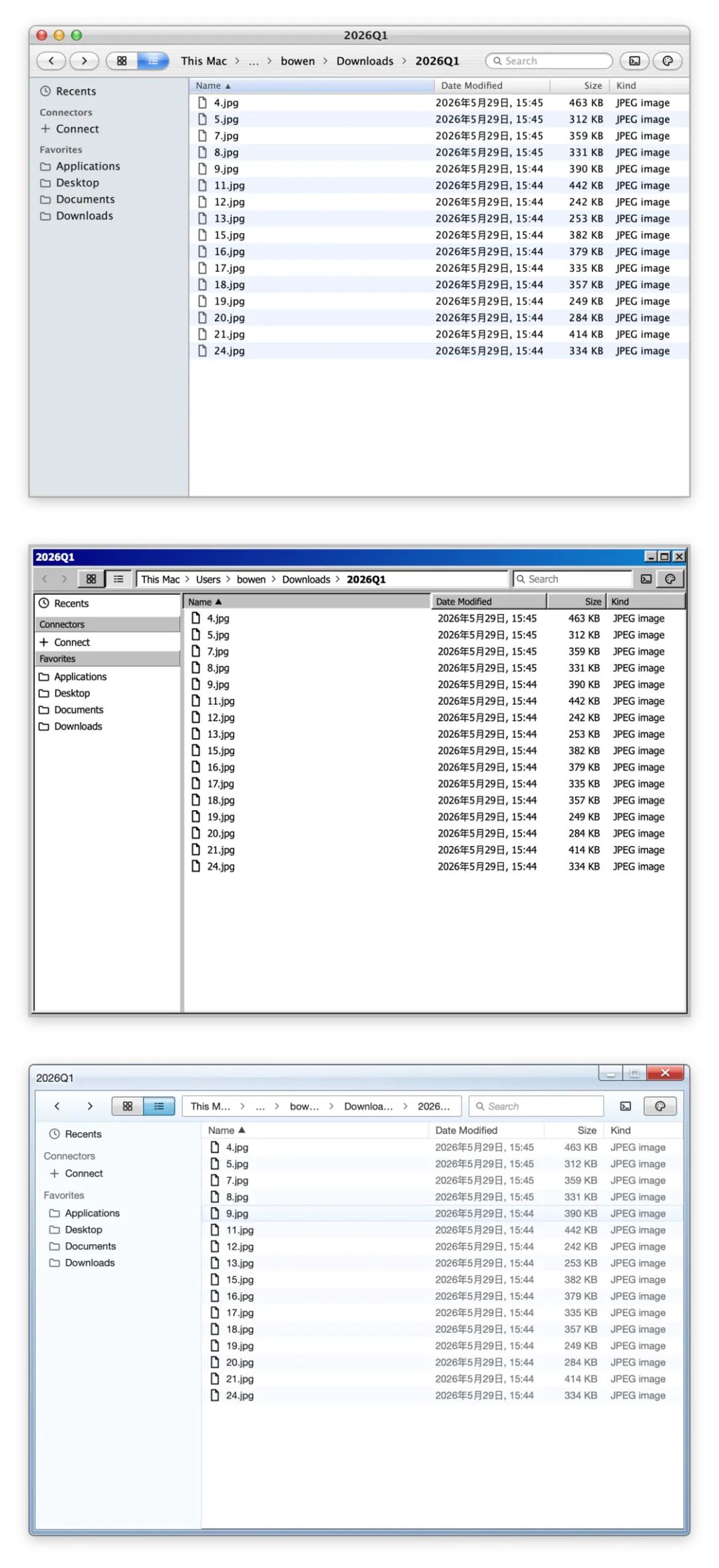Toggle Name column sort in the Aqua-style window
The height and width of the screenshot is (1568, 719).
pyautogui.click(x=312, y=85)
